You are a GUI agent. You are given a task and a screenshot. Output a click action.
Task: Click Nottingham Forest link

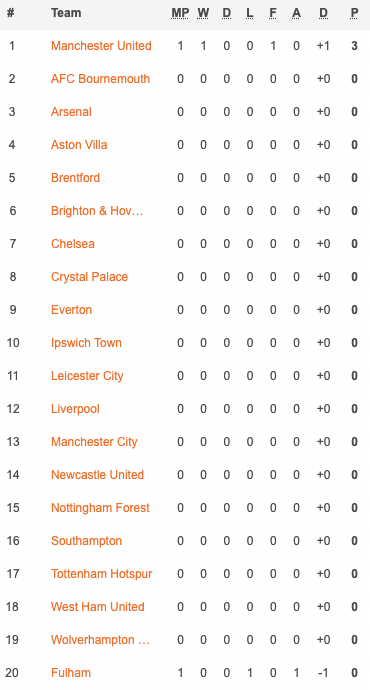100,508
